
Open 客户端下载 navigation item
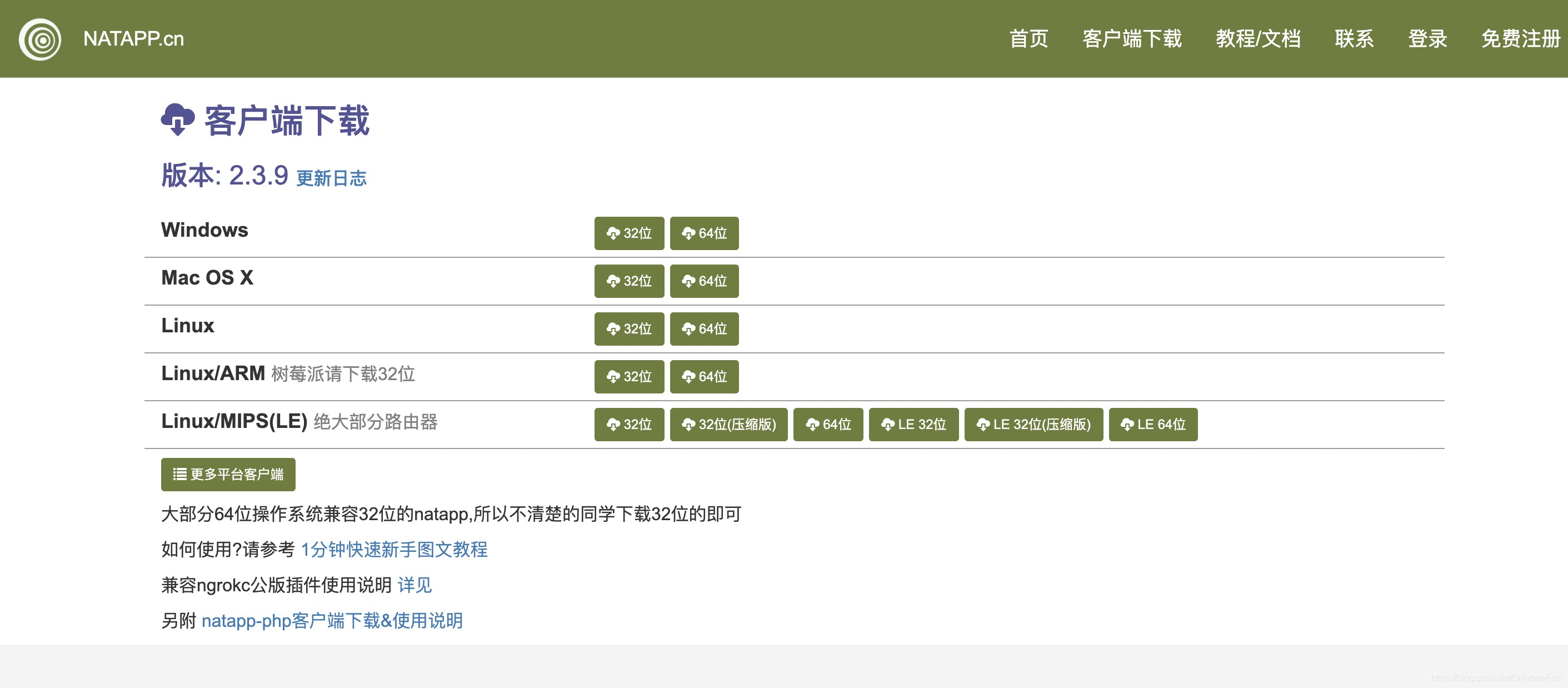click(1132, 39)
